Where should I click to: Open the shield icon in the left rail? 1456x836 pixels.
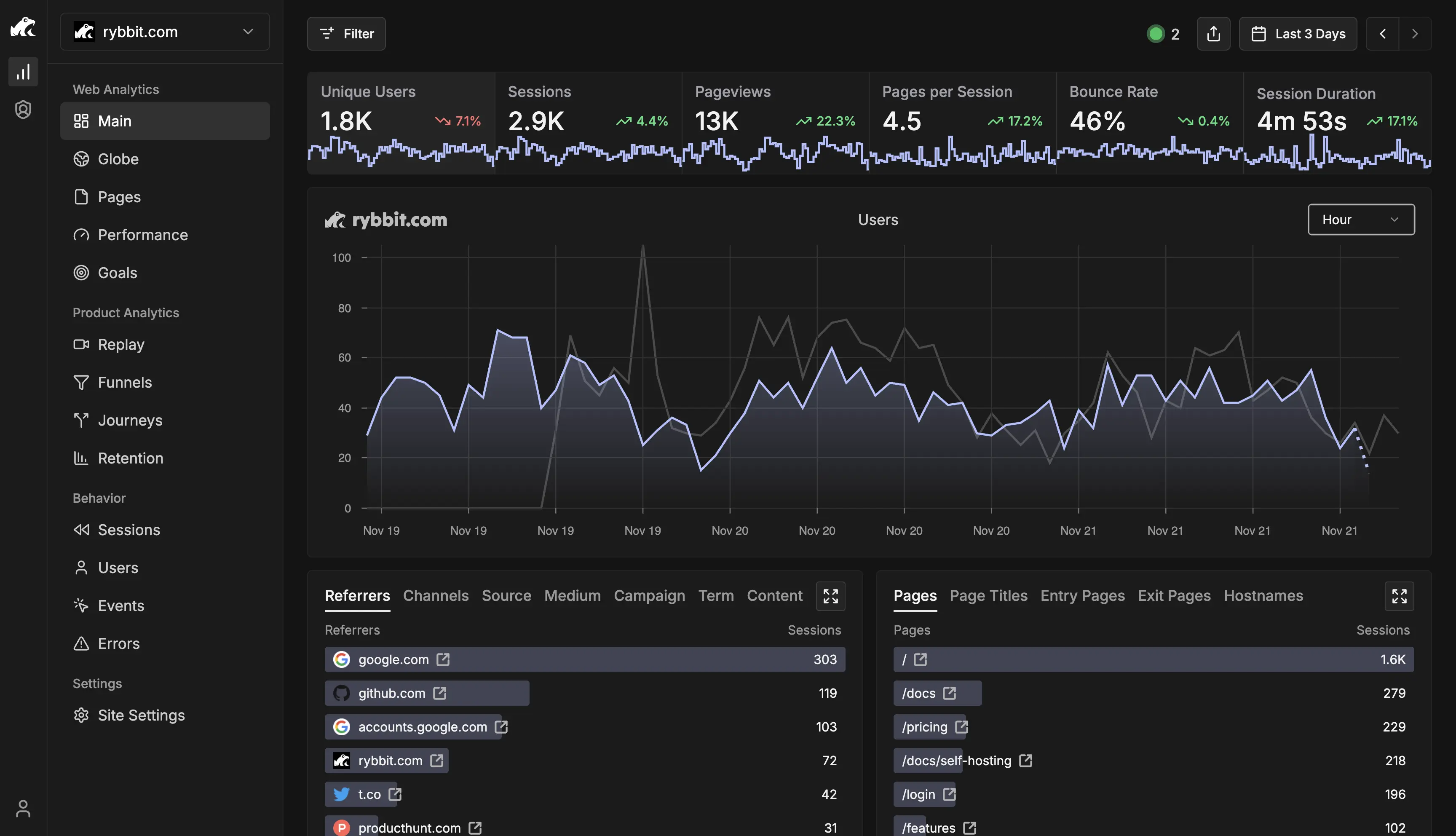coord(23,109)
